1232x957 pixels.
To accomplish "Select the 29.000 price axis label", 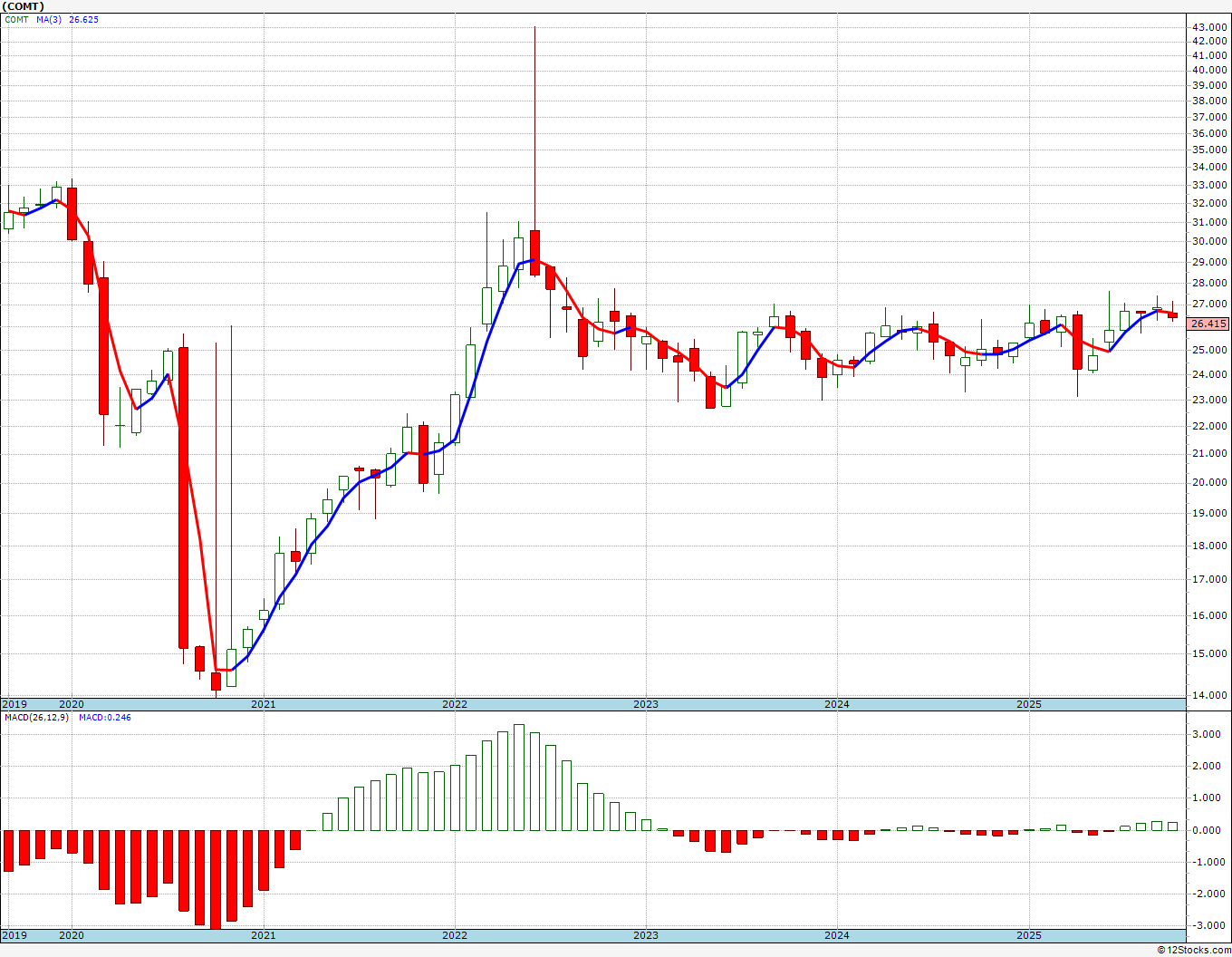I will coord(1210,263).
